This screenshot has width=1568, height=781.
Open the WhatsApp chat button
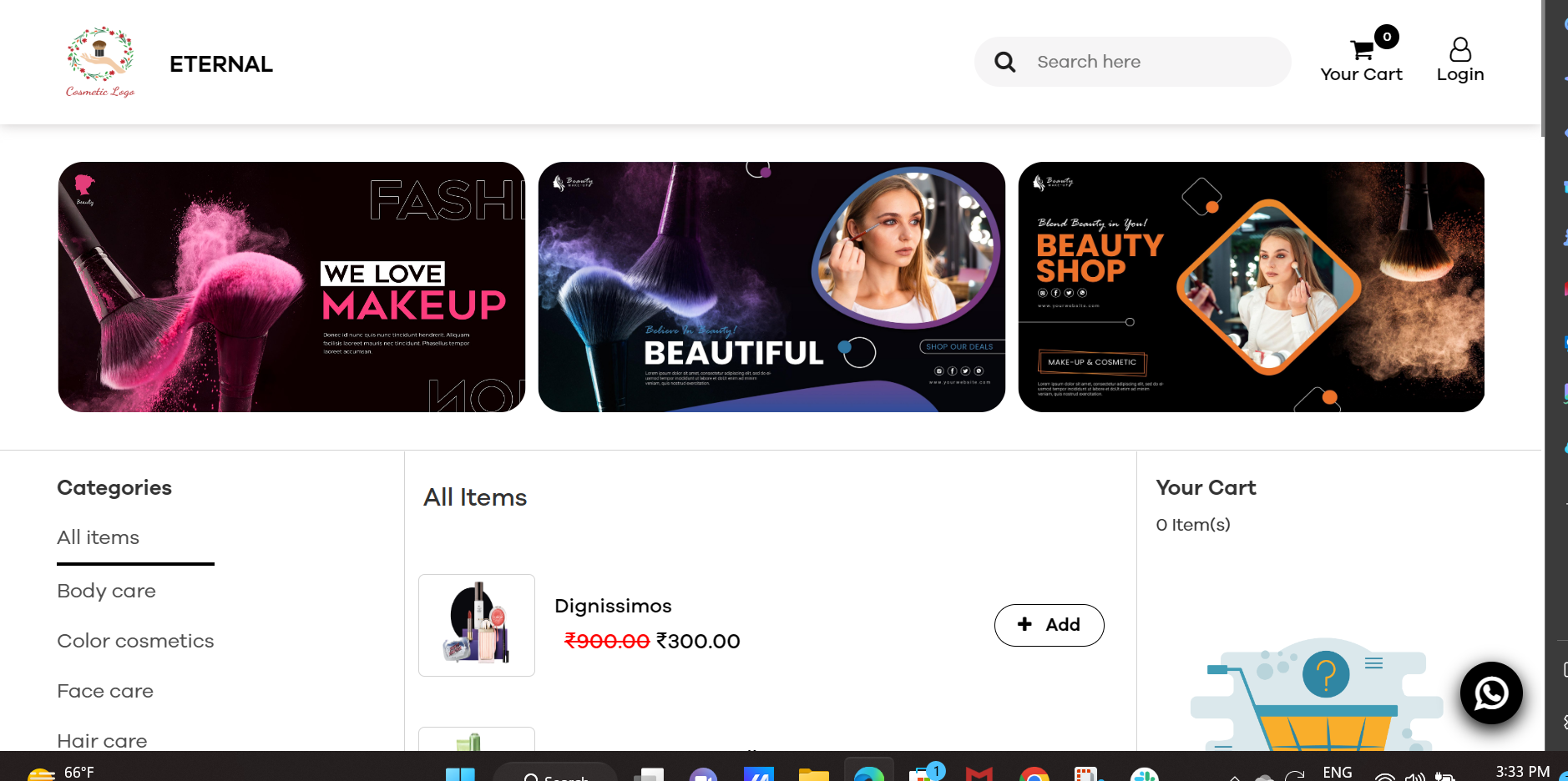click(x=1490, y=693)
